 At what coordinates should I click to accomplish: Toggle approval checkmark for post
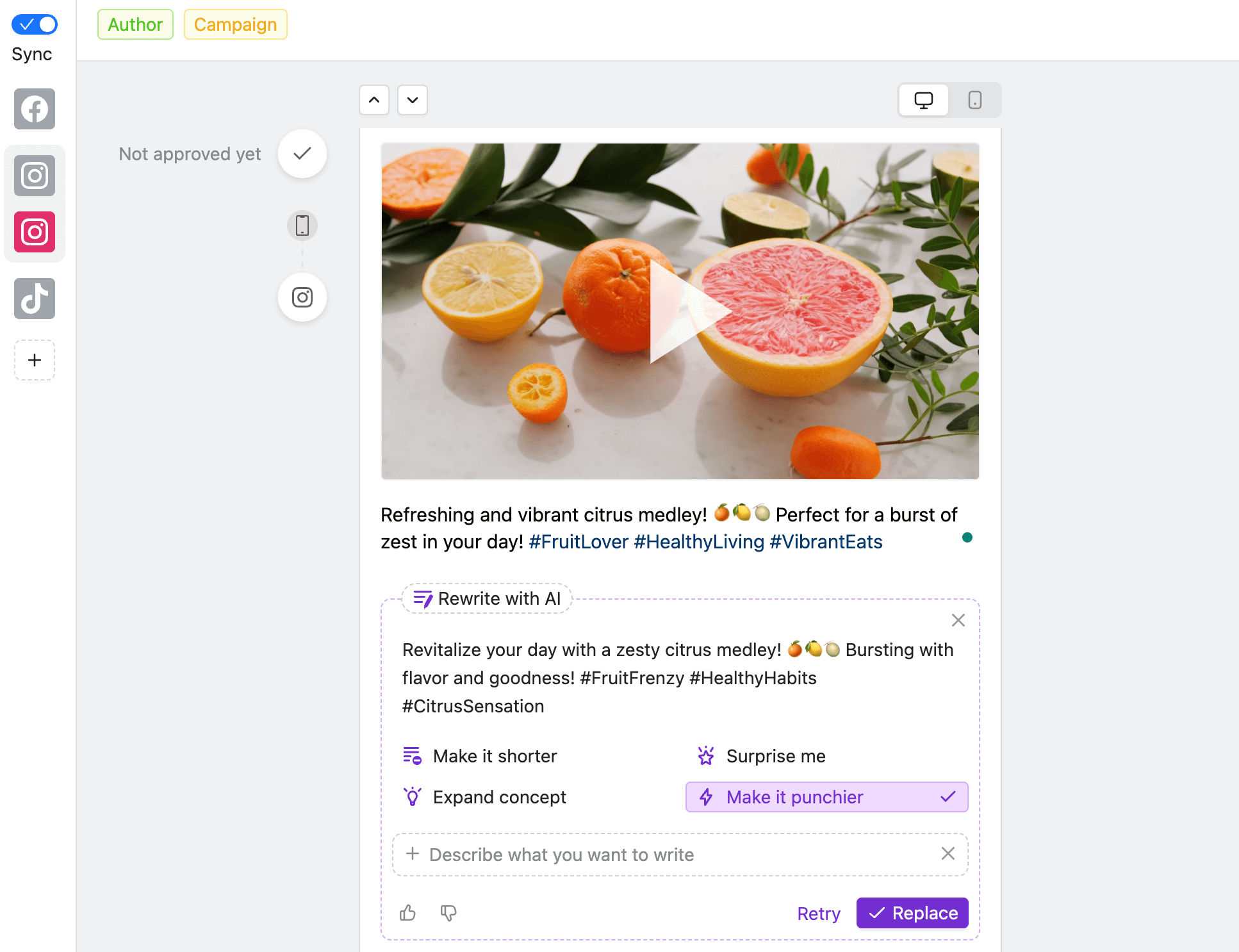tap(302, 153)
